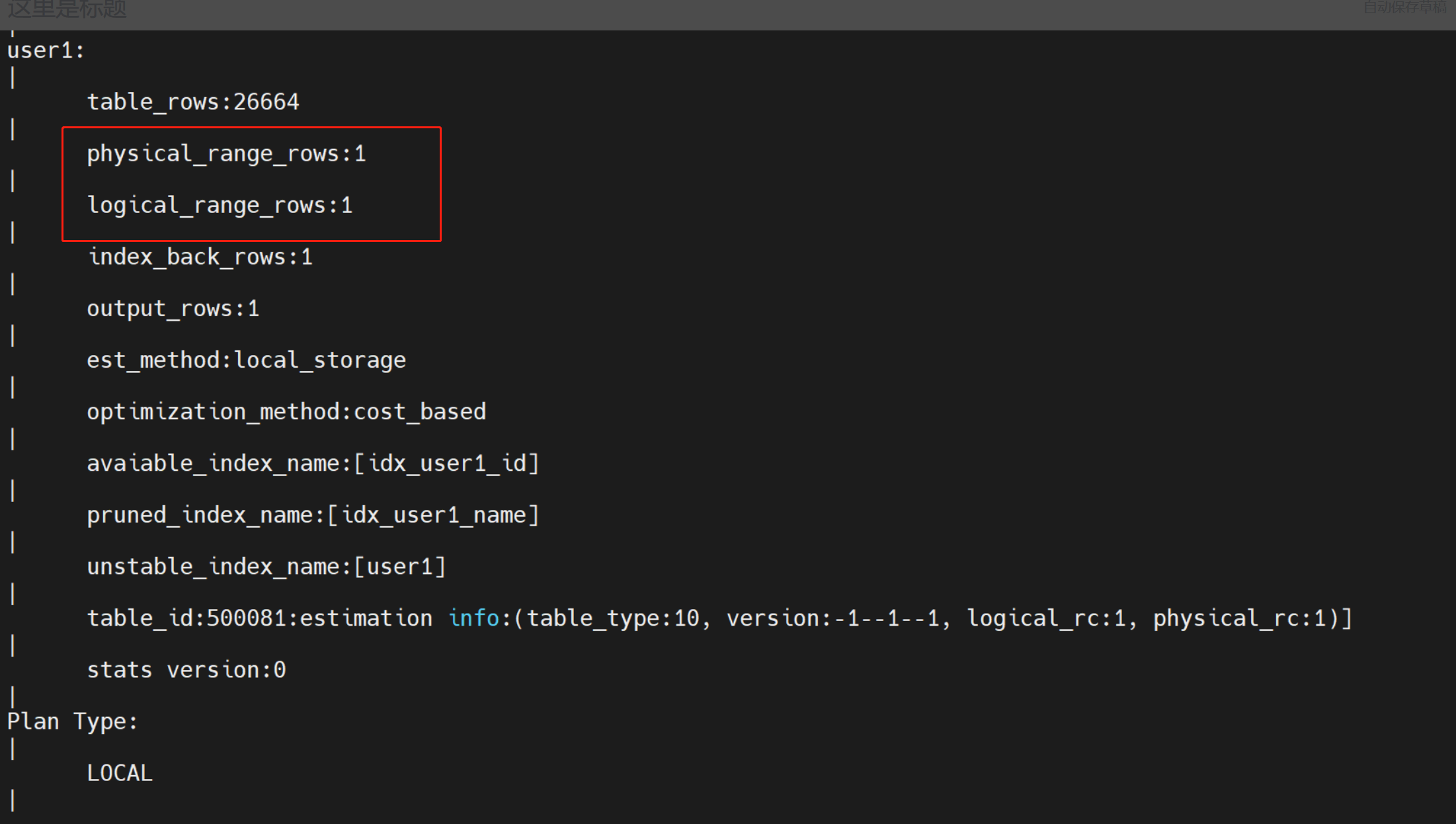
Task: Click the LOCAL plan type value
Action: (120, 772)
